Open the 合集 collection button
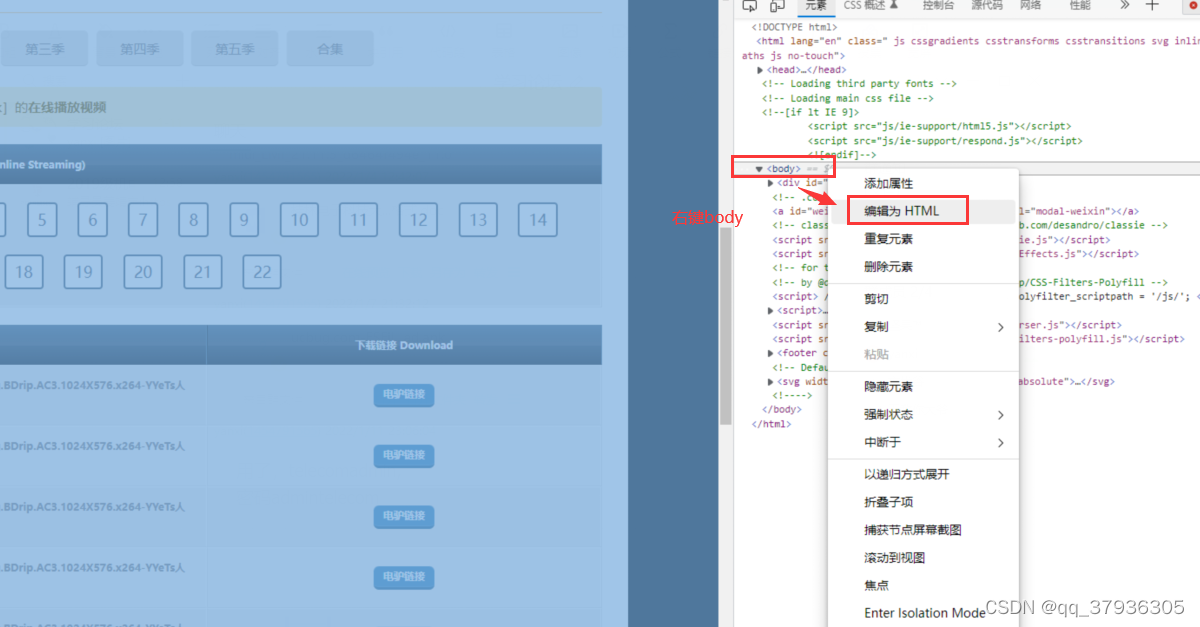 coord(330,48)
